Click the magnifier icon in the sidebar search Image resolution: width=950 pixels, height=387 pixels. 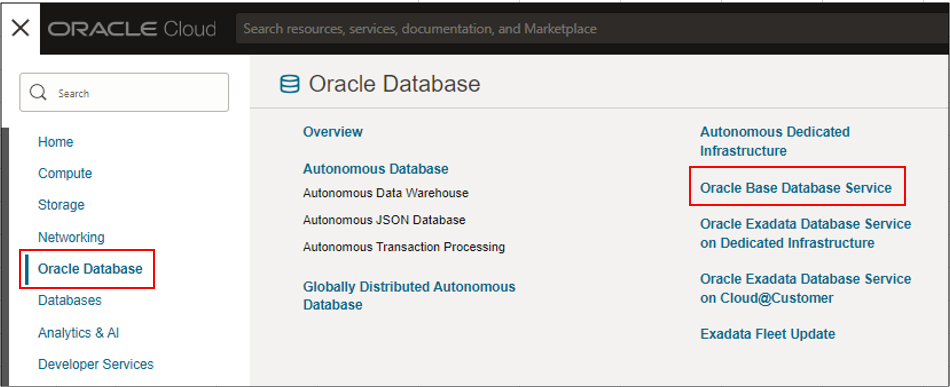38,93
